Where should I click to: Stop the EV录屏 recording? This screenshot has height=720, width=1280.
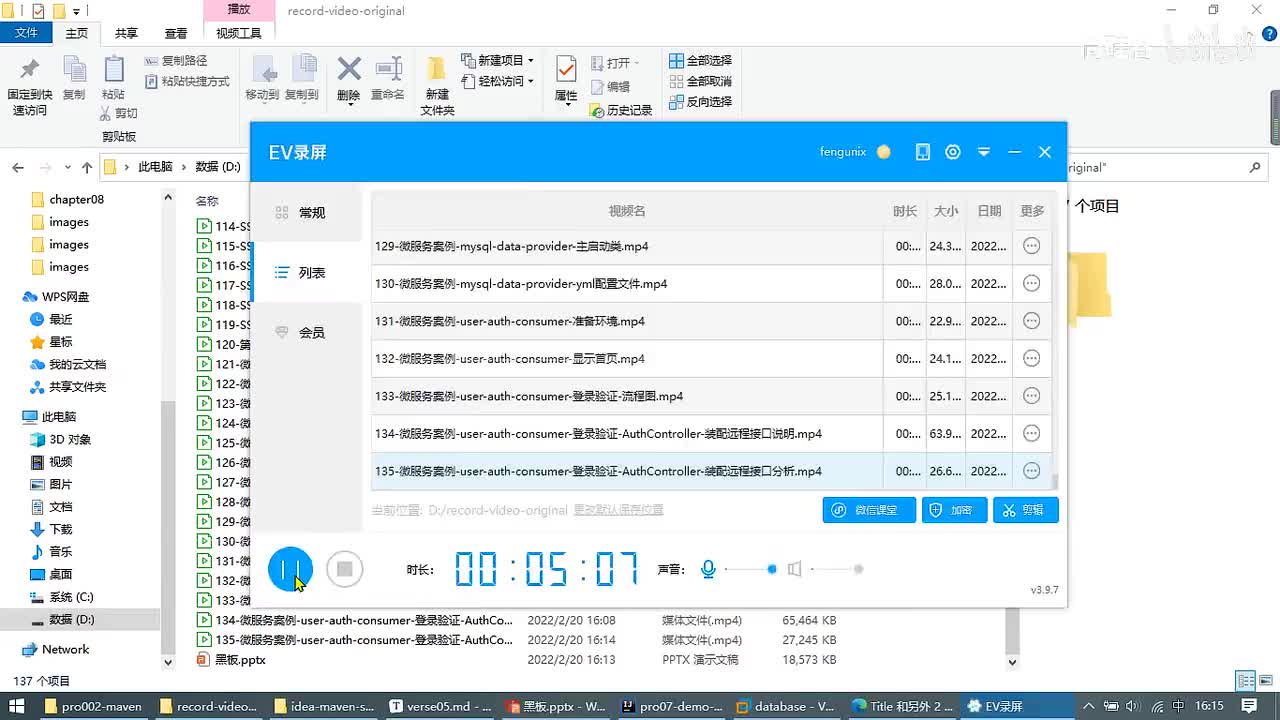(x=345, y=569)
